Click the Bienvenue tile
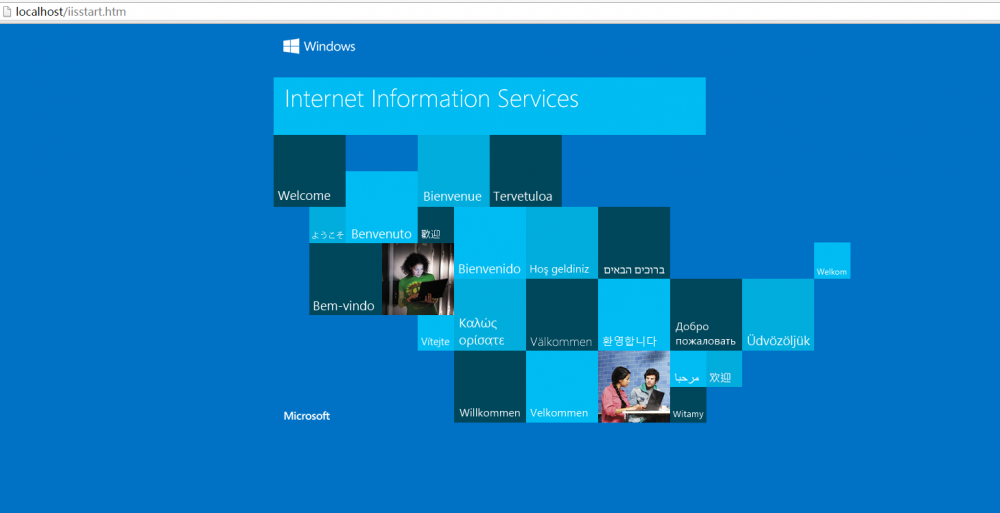Screen dimensions: 1000x513 [453, 171]
